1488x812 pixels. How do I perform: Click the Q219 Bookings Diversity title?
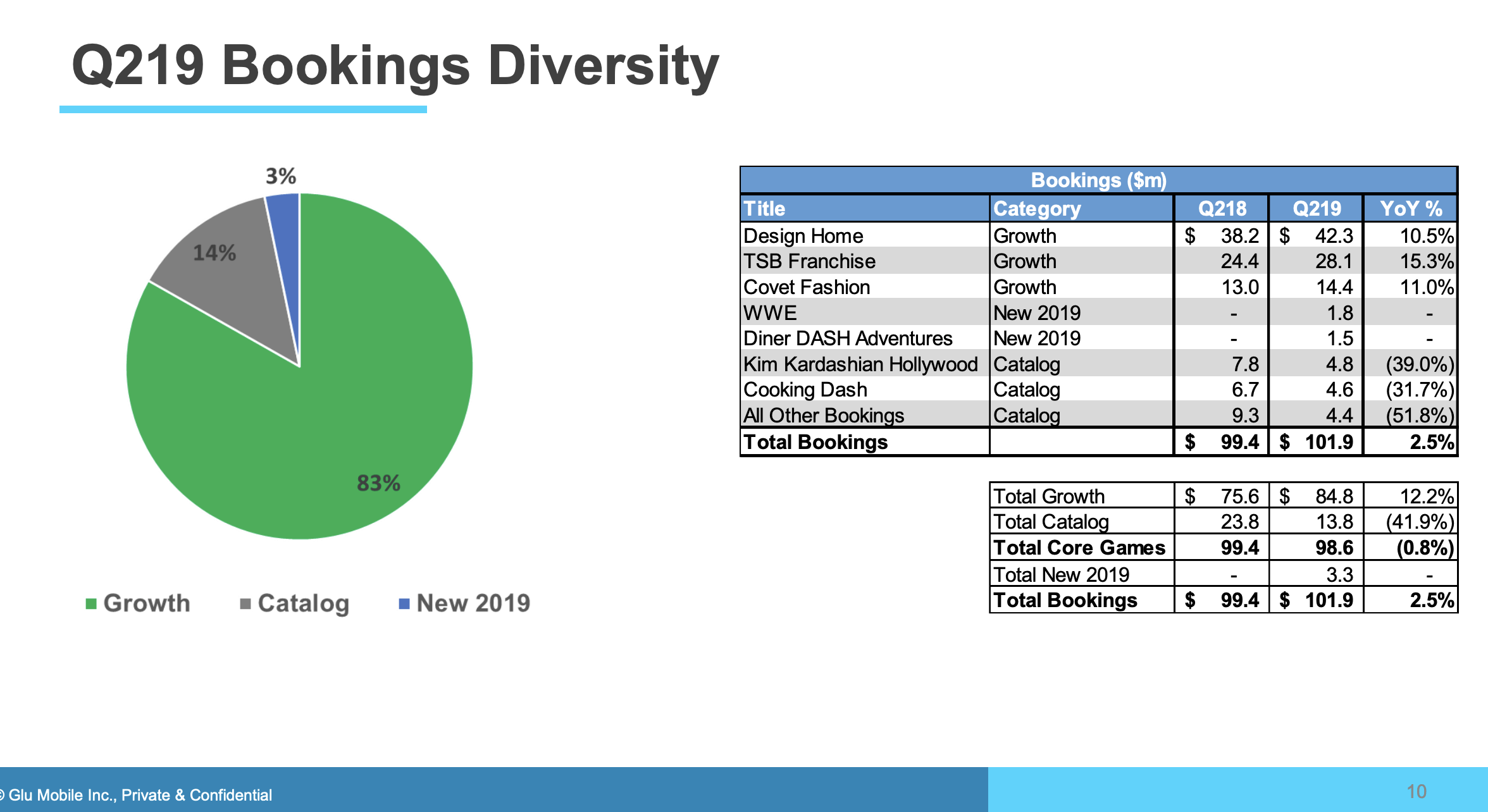tap(395, 66)
